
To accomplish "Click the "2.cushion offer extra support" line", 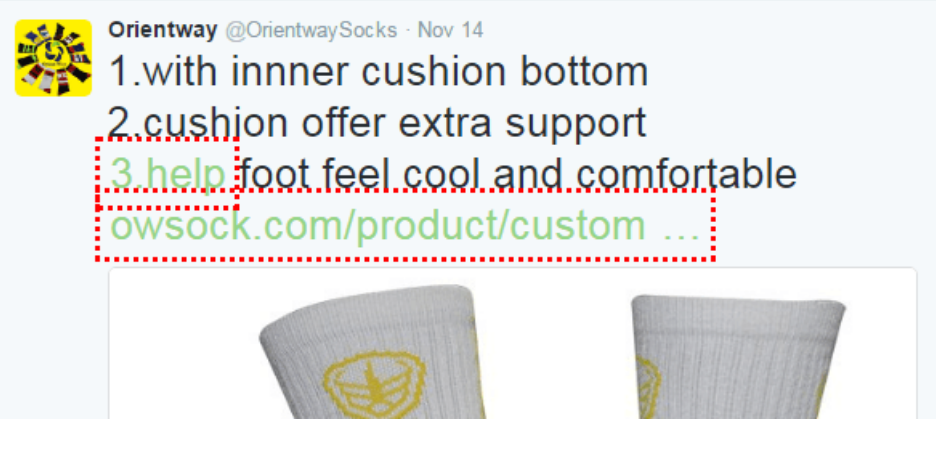I will 377,124.
